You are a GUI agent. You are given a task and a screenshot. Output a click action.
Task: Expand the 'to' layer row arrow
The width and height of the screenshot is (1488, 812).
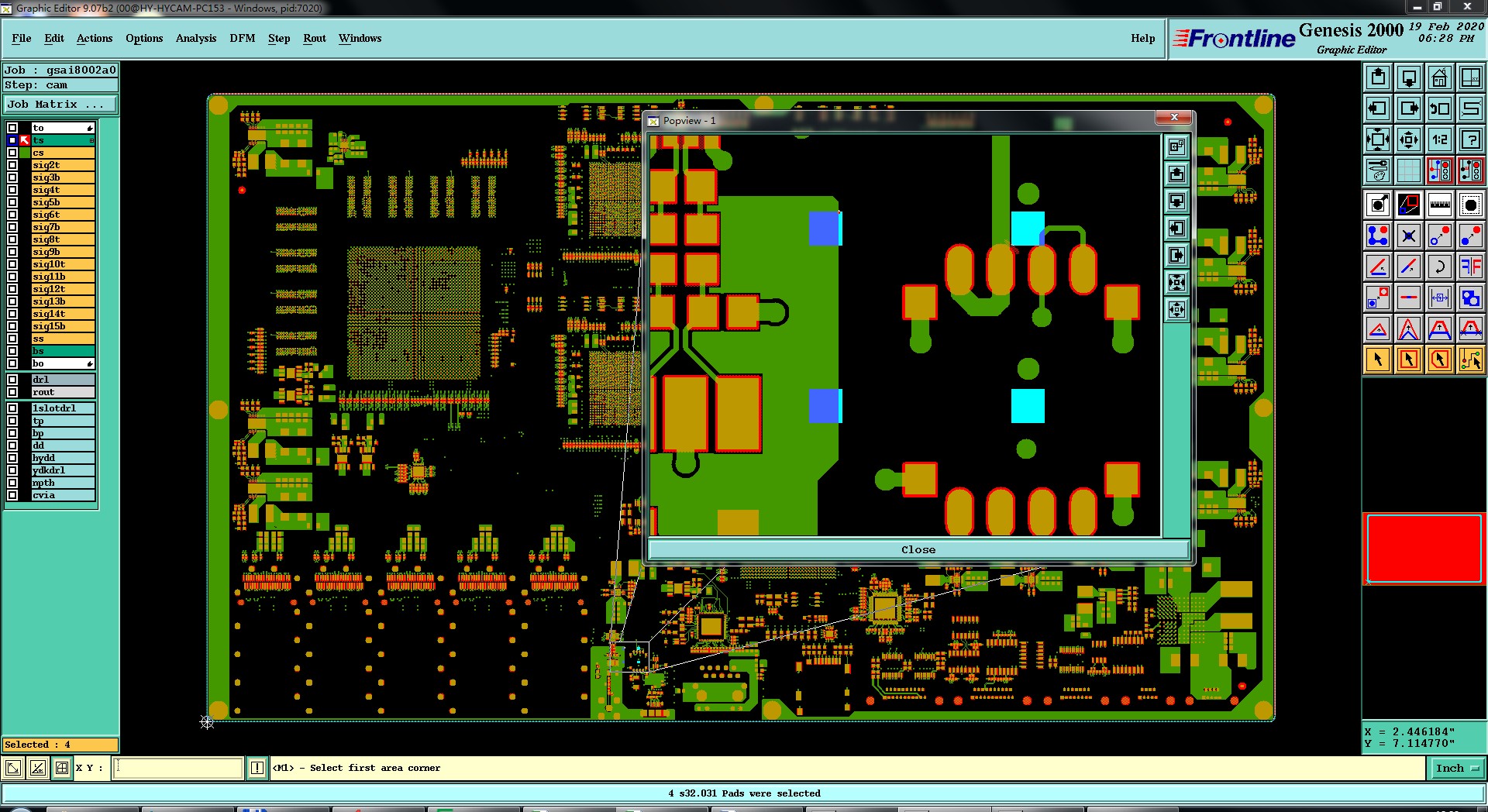(x=90, y=128)
